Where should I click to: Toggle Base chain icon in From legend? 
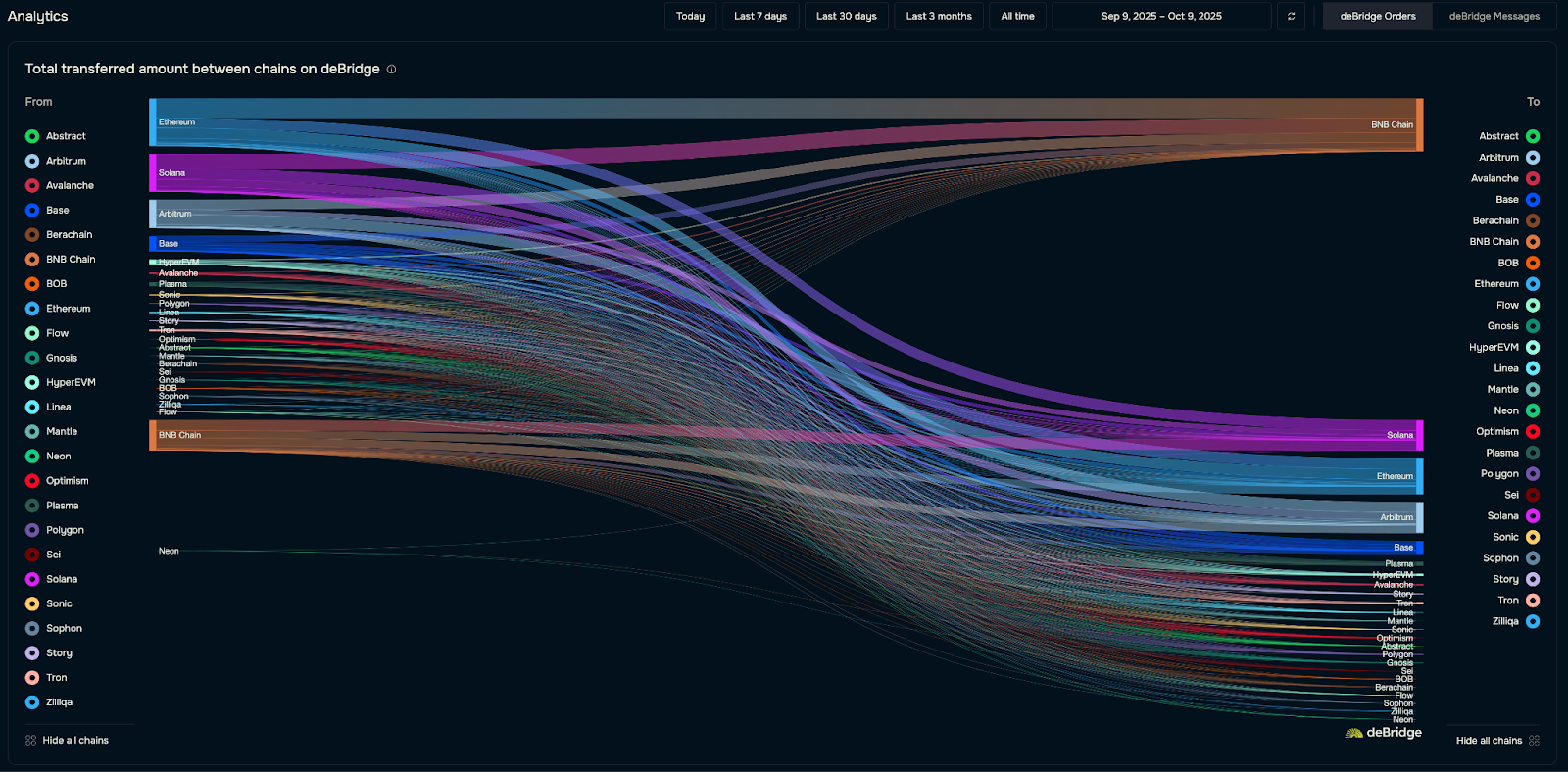pyautogui.click(x=32, y=211)
